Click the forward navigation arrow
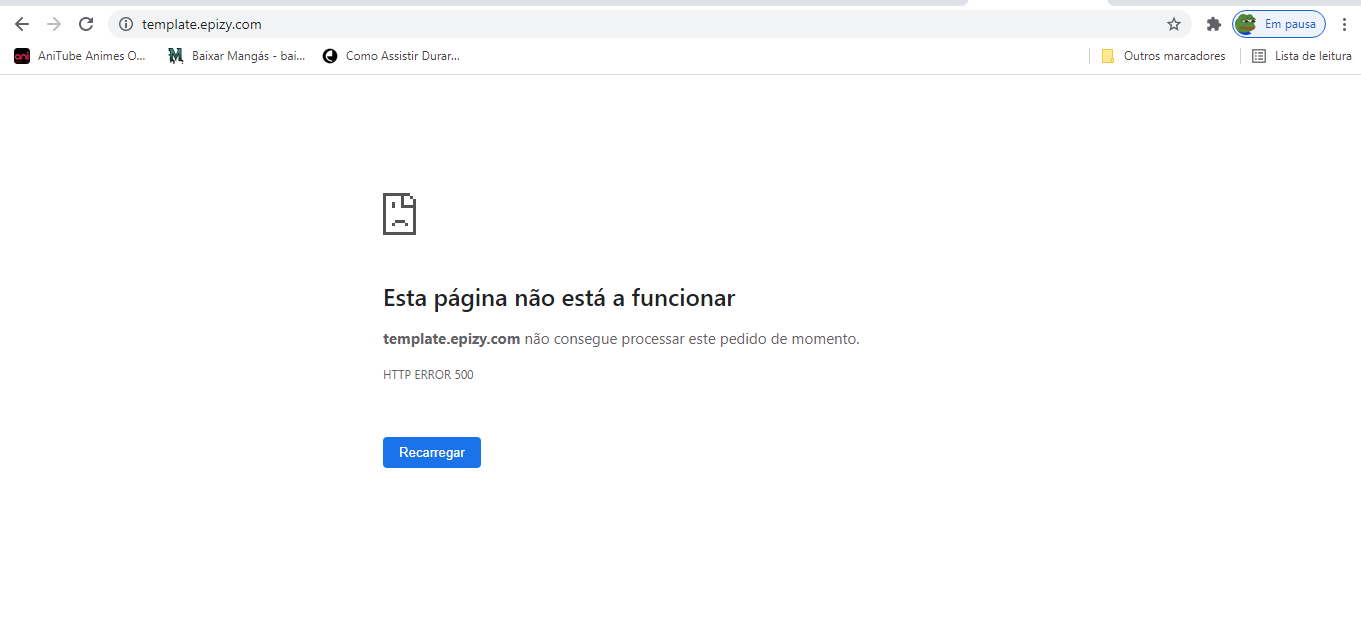Image resolution: width=1361 pixels, height=627 pixels. click(54, 24)
